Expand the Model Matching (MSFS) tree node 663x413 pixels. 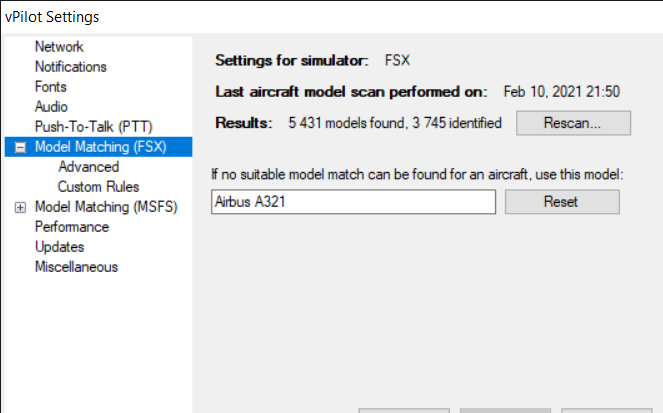(x=21, y=207)
